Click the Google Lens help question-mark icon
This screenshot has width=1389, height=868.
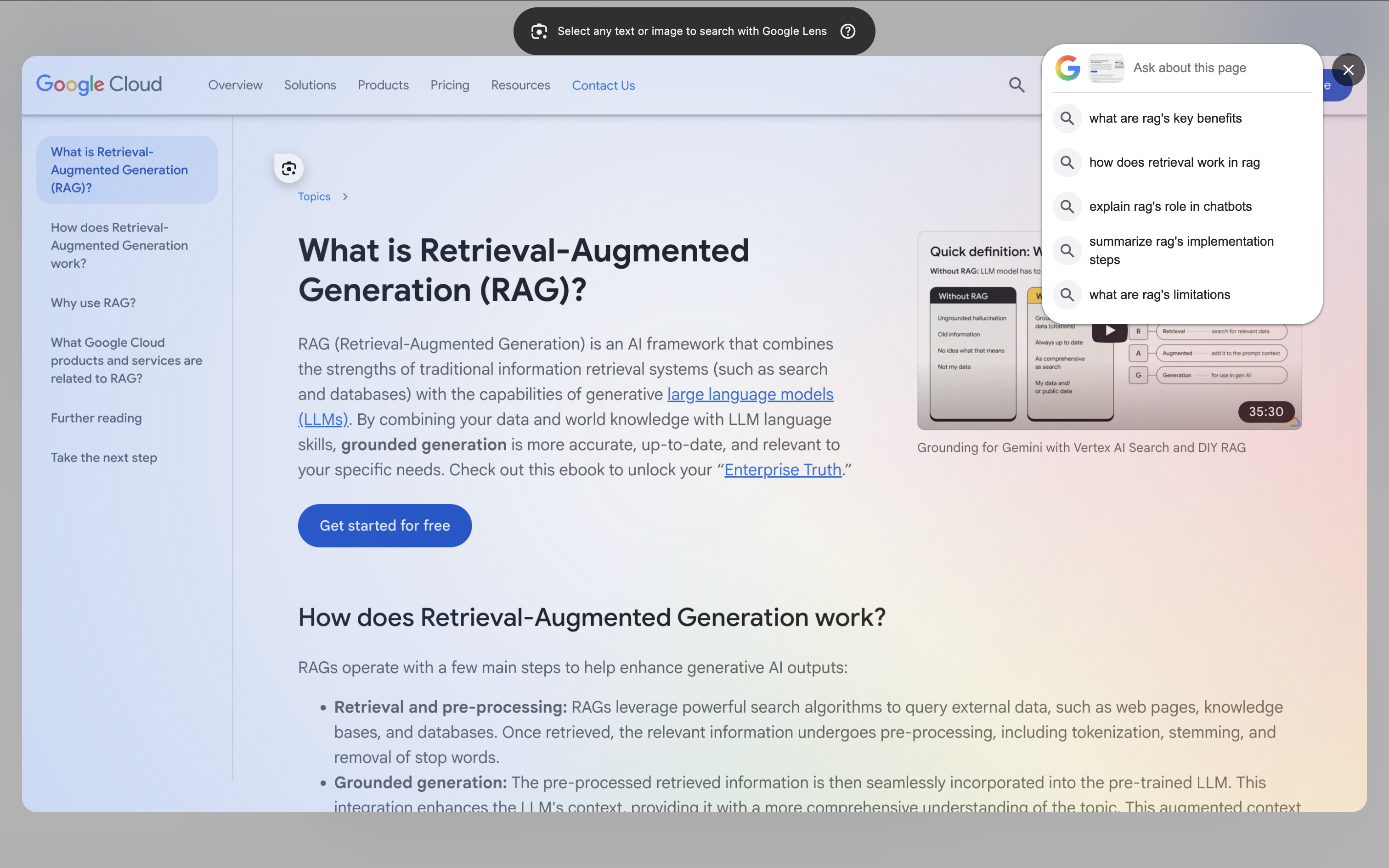pyautogui.click(x=848, y=31)
